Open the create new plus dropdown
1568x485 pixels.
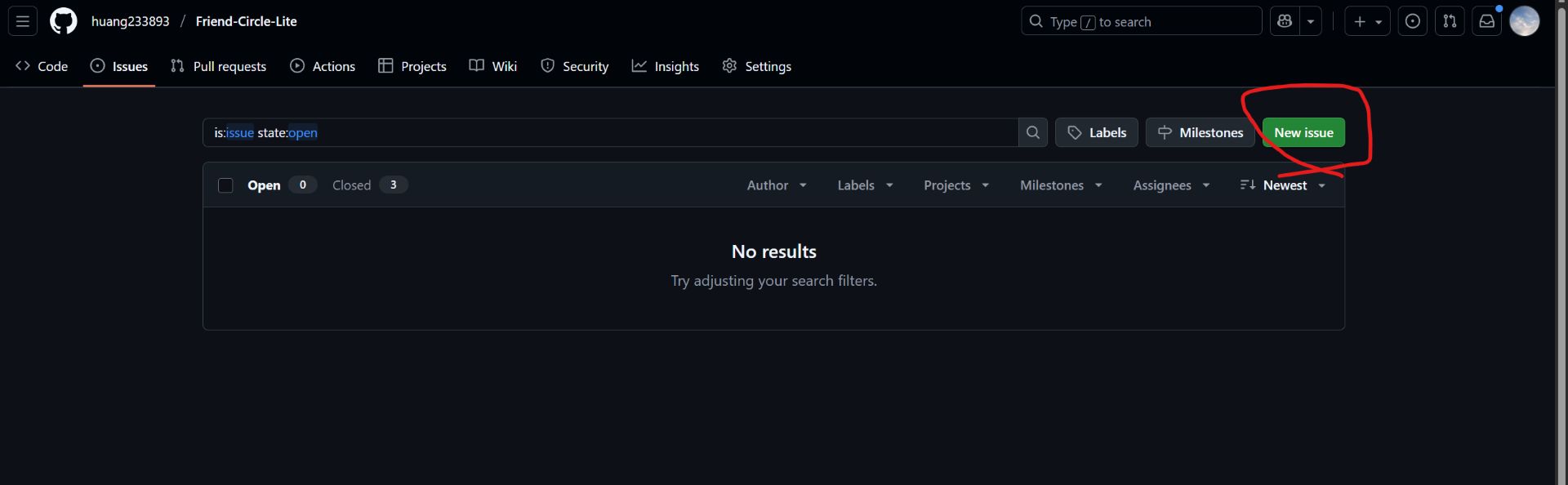point(1367,21)
